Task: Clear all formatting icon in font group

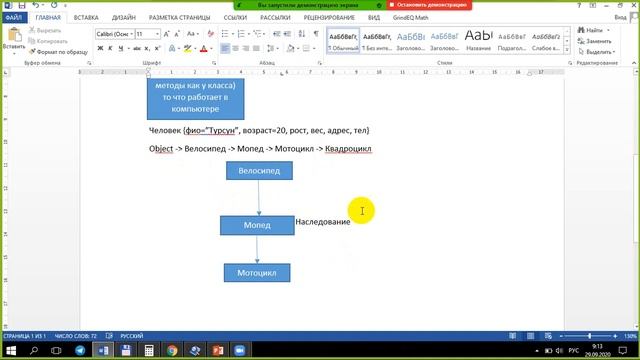Action: pyautogui.click(x=211, y=34)
